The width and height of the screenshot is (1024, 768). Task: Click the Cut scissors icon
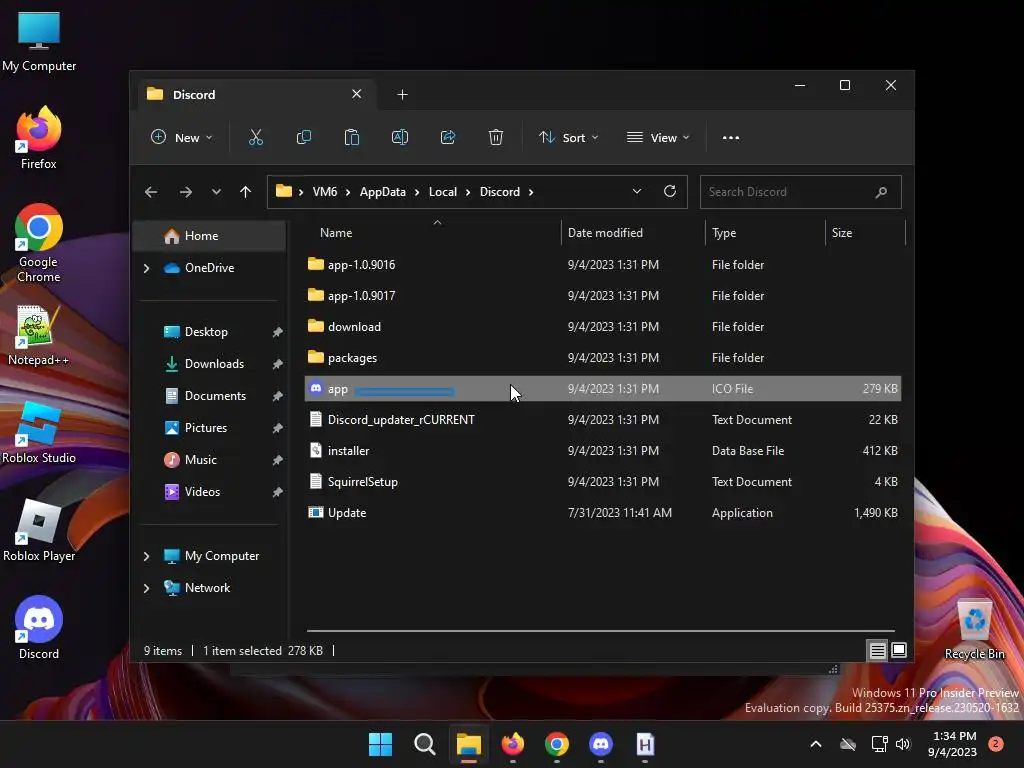click(x=255, y=137)
